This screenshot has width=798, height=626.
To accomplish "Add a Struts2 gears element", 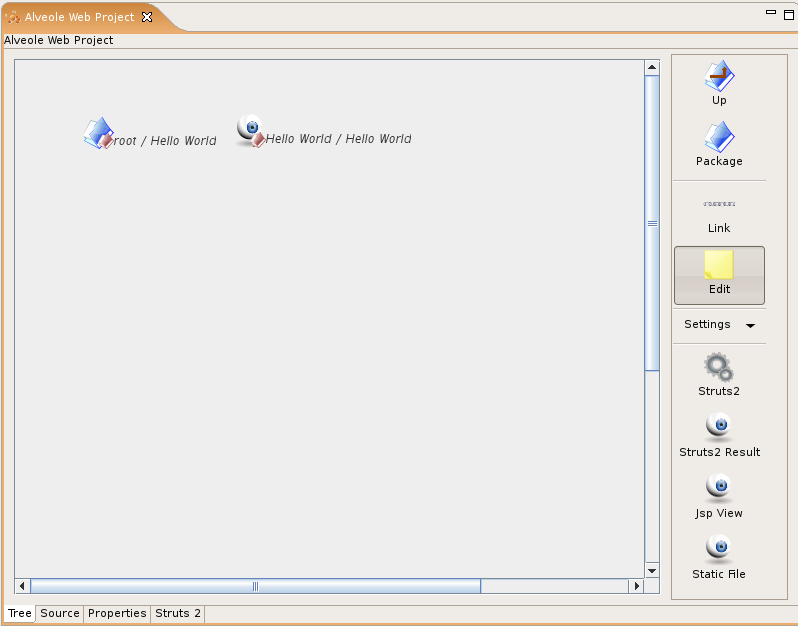I will point(719,368).
